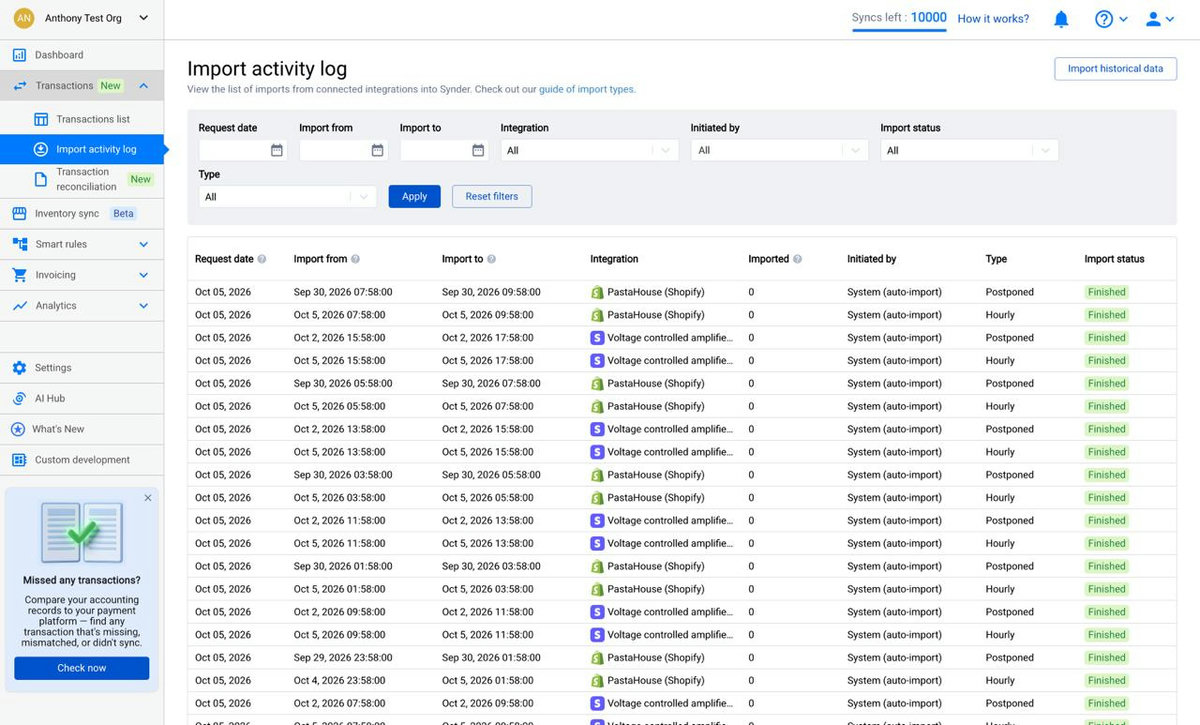The height and width of the screenshot is (725, 1200).
Task: Expand the Smart rules submenu chevron
Action: [144, 244]
